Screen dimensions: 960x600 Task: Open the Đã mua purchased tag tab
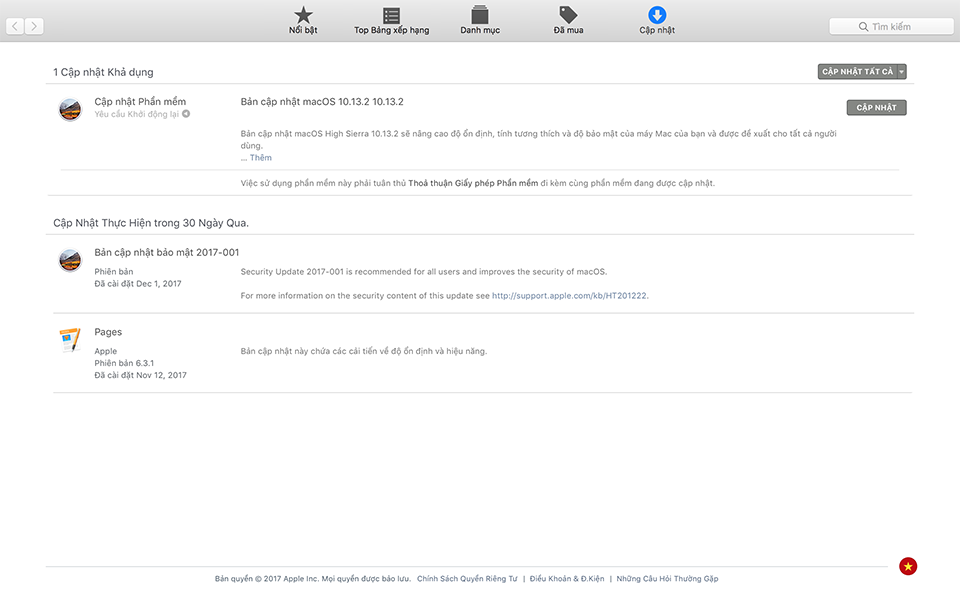pyautogui.click(x=568, y=20)
